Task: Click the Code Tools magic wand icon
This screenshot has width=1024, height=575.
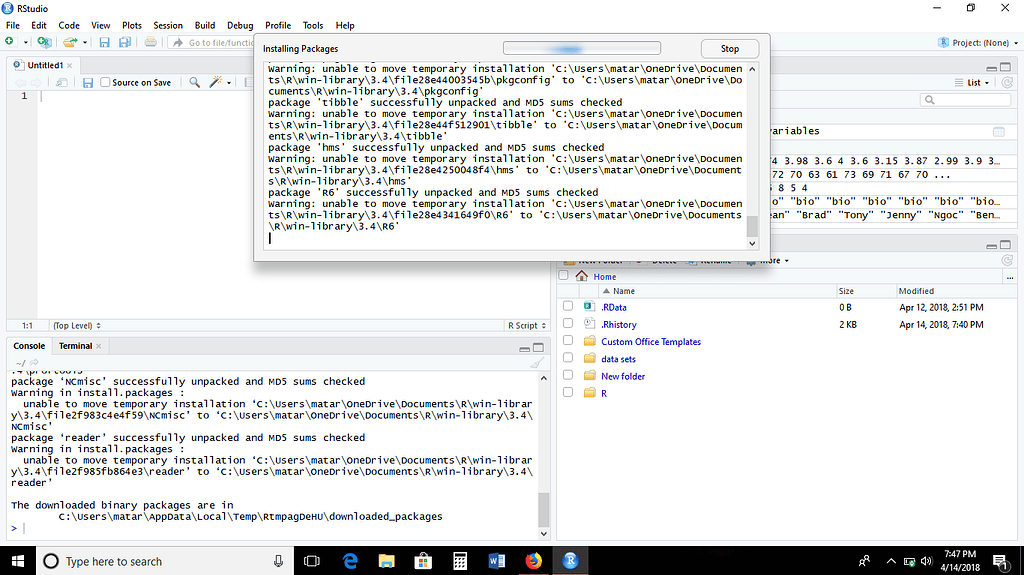Action: coord(215,82)
